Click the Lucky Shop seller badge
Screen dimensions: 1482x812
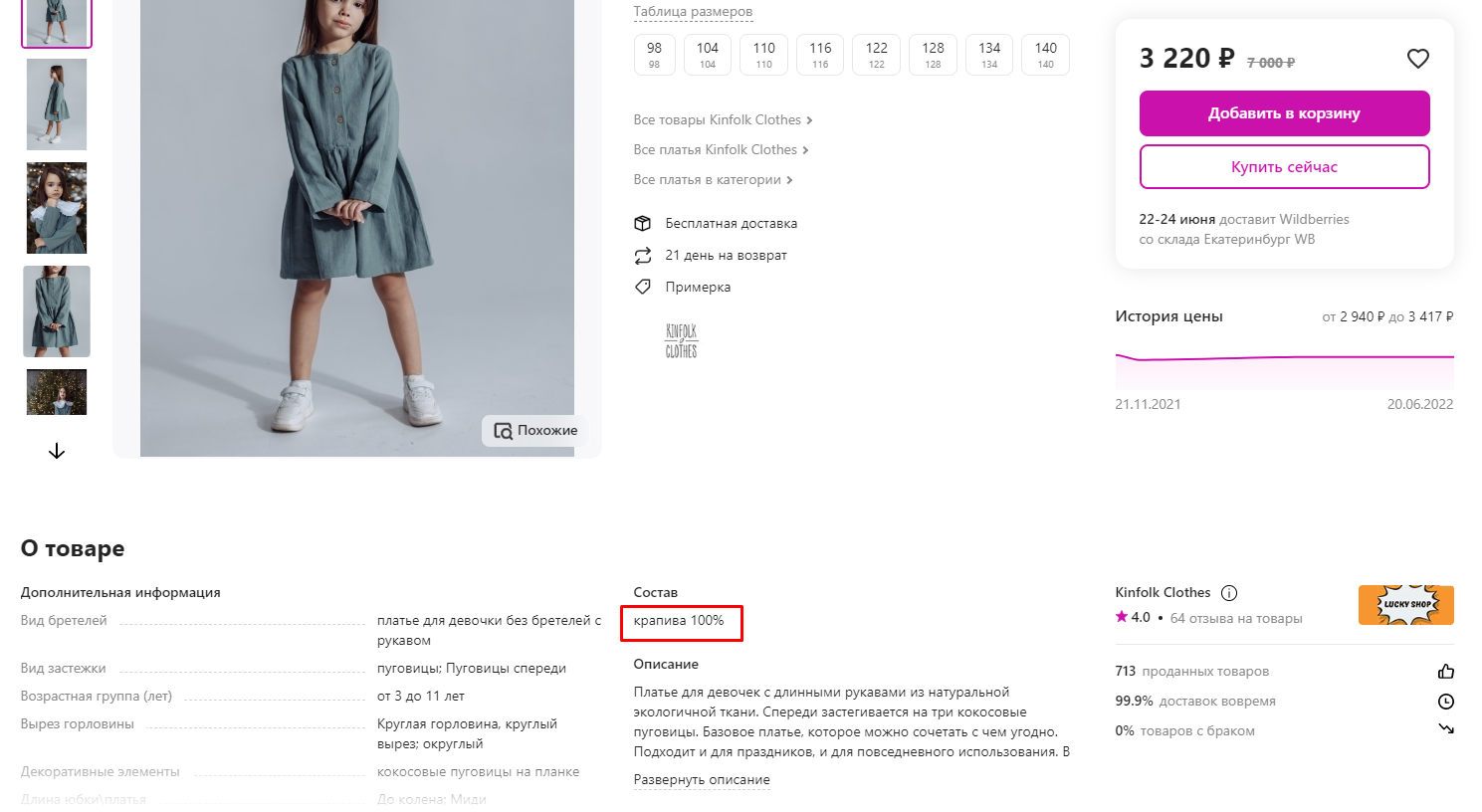click(x=1405, y=605)
